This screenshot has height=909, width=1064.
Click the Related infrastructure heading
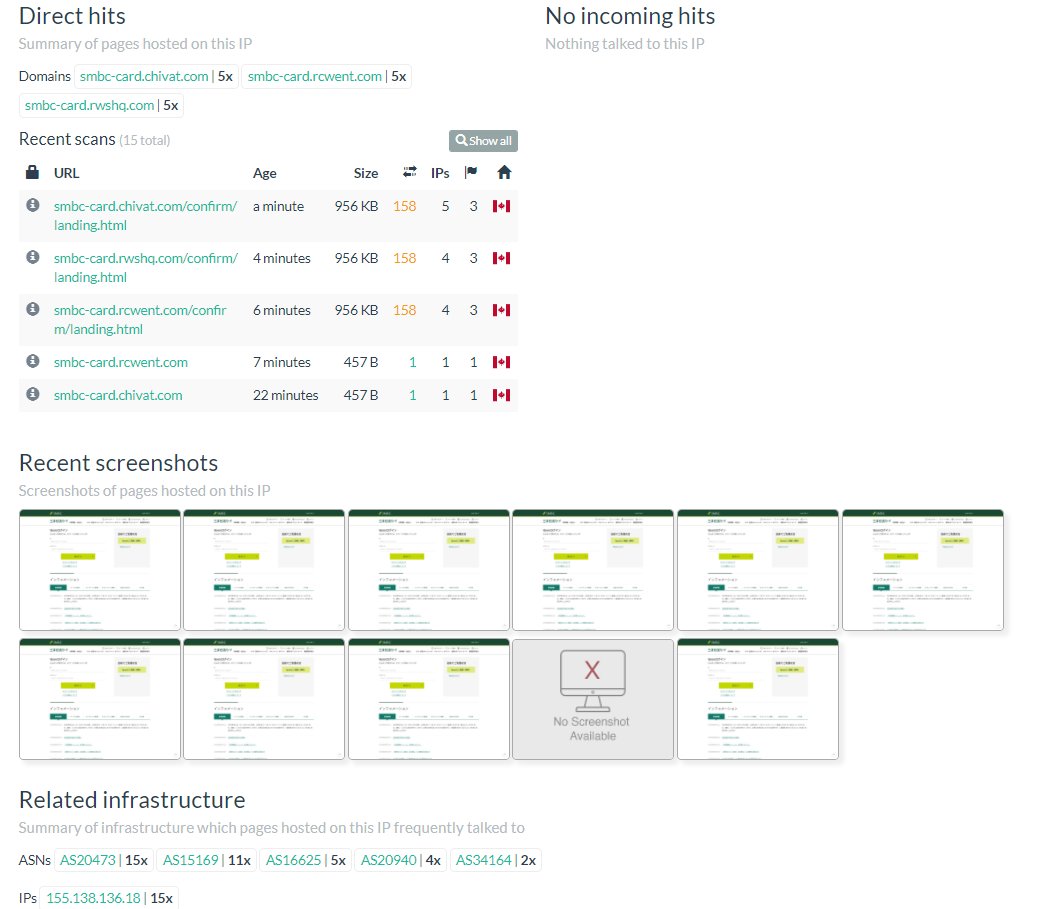(x=132, y=800)
